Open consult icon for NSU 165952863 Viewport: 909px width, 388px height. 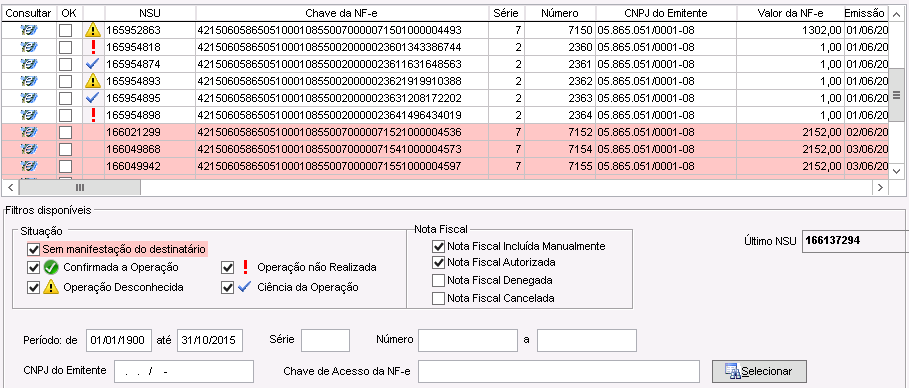click(28, 30)
